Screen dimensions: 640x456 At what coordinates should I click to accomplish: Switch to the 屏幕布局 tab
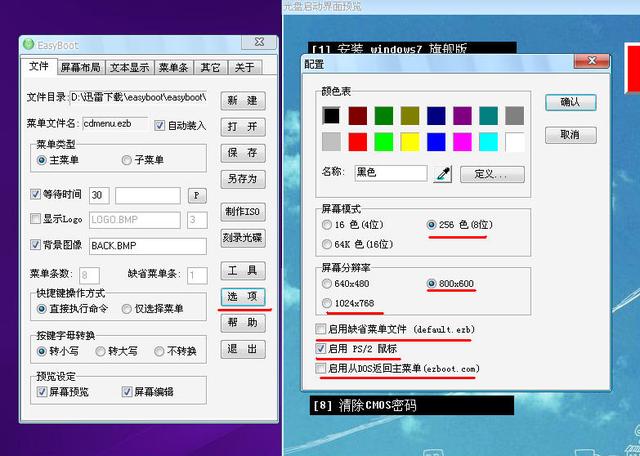coord(81,68)
